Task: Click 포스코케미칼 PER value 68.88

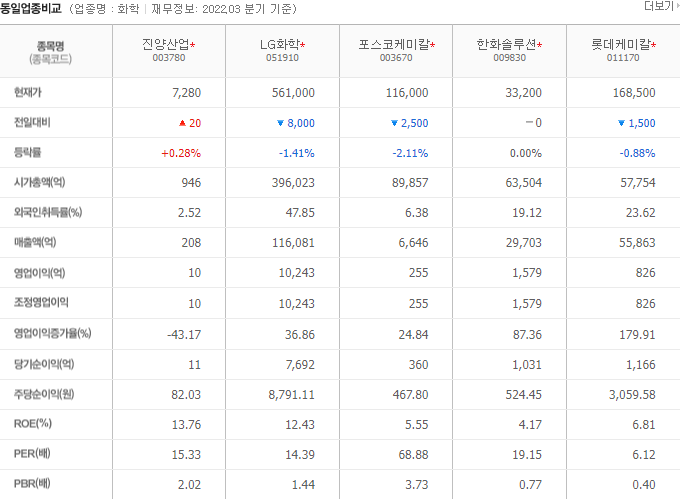Action: coord(414,454)
